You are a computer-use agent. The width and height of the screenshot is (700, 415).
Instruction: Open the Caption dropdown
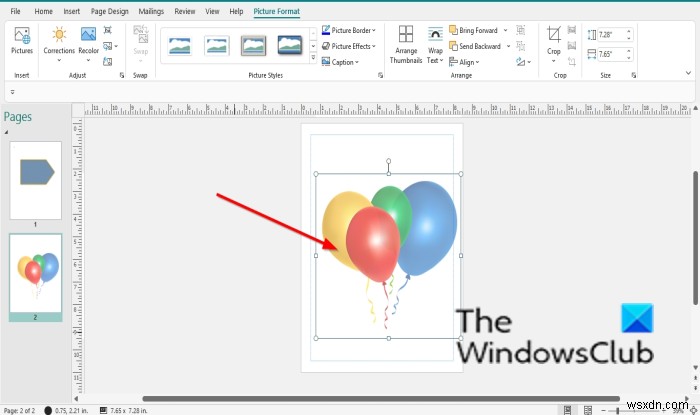point(340,62)
